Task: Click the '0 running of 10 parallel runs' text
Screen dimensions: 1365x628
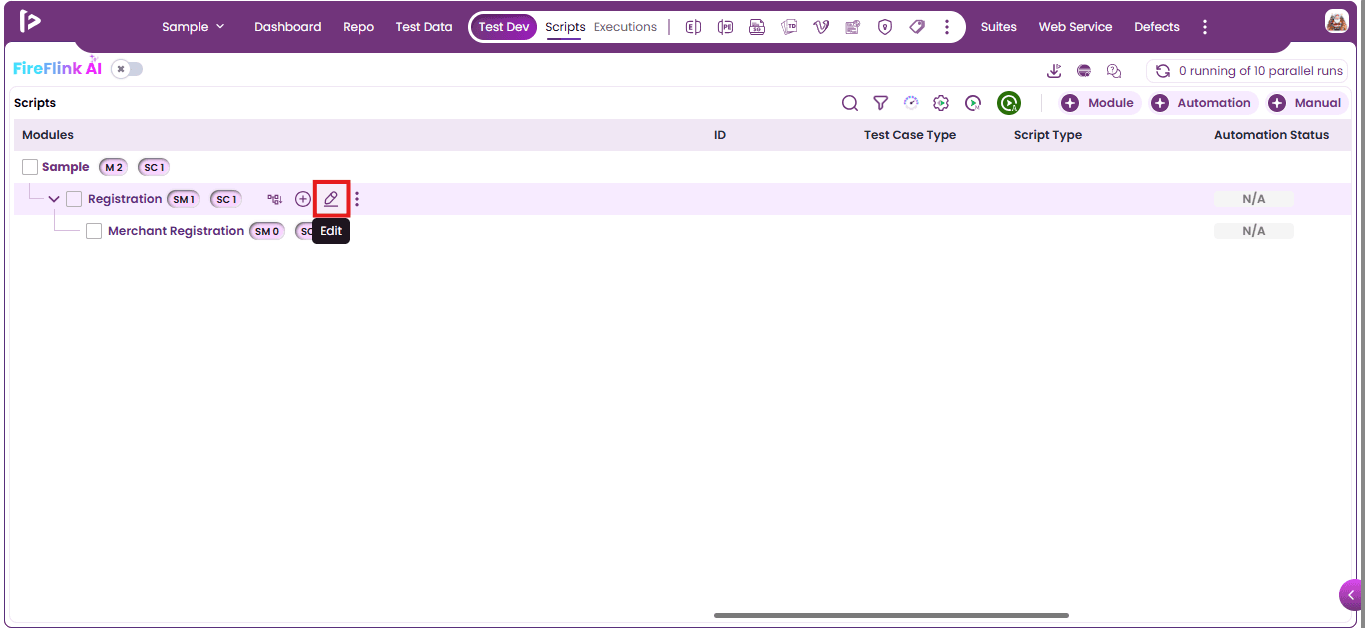Action: (x=1261, y=71)
